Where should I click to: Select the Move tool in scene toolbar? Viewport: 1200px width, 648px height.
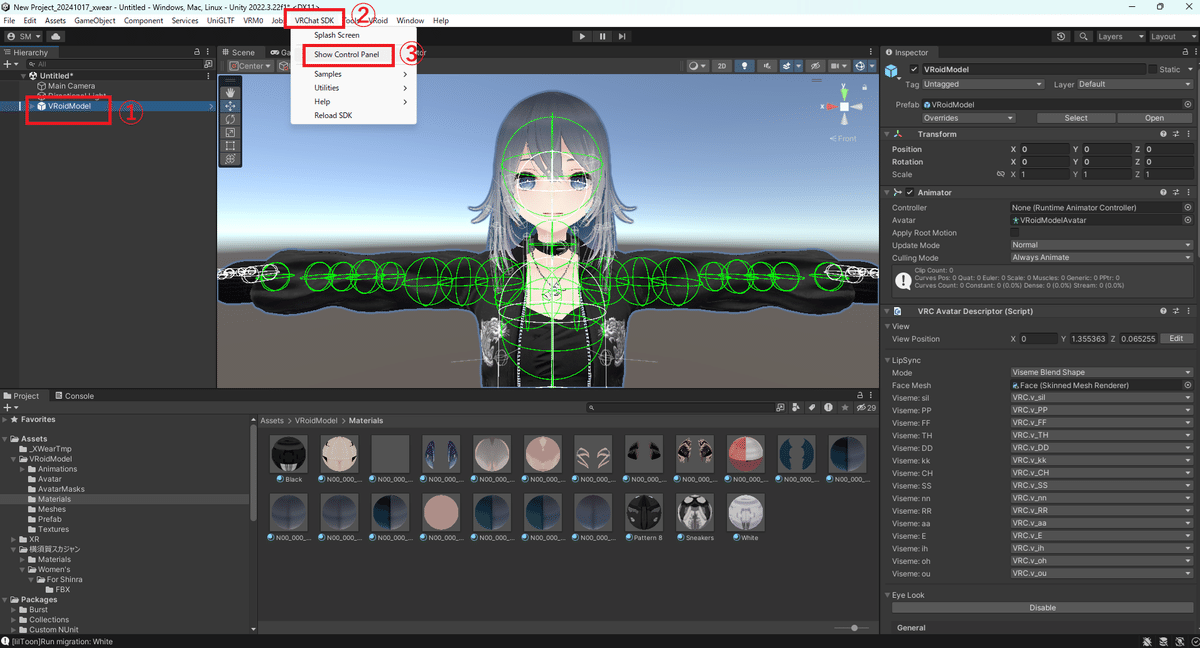pyautogui.click(x=230, y=105)
